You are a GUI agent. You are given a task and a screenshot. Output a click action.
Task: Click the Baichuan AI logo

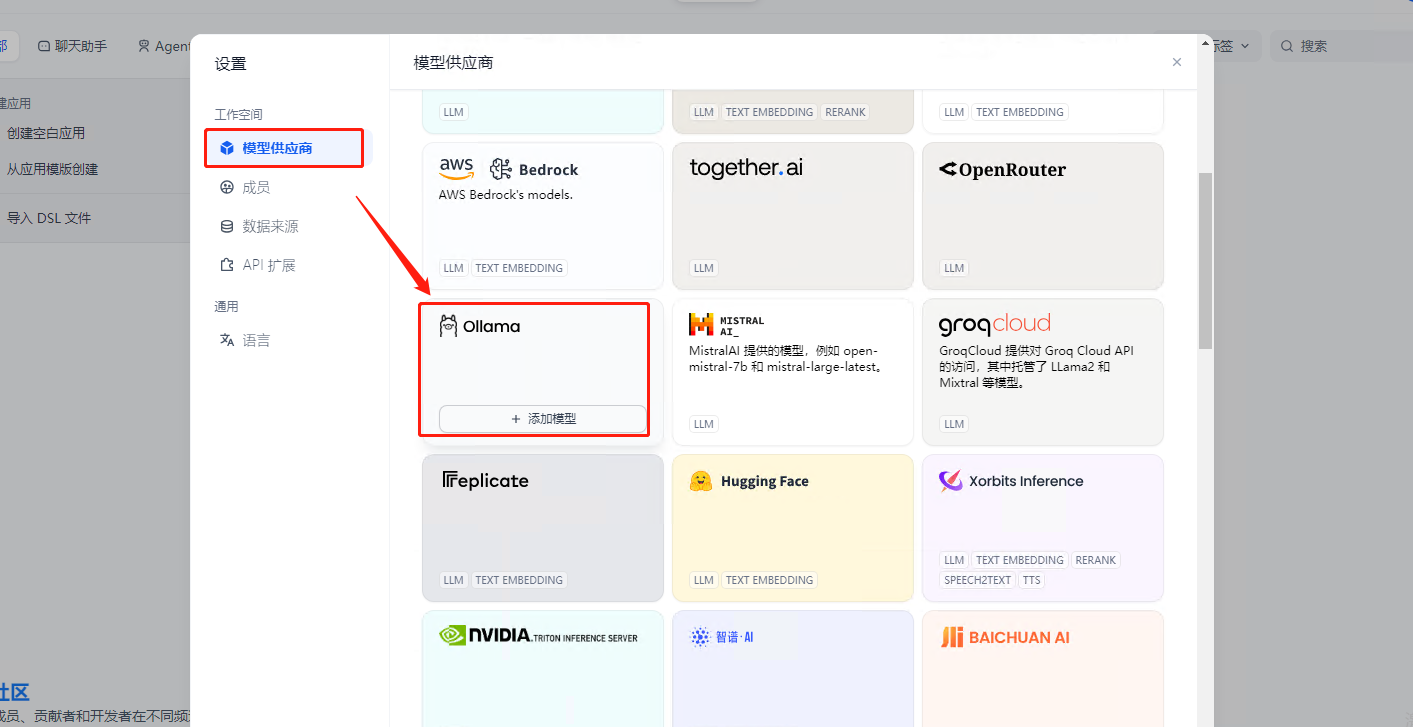(1005, 637)
